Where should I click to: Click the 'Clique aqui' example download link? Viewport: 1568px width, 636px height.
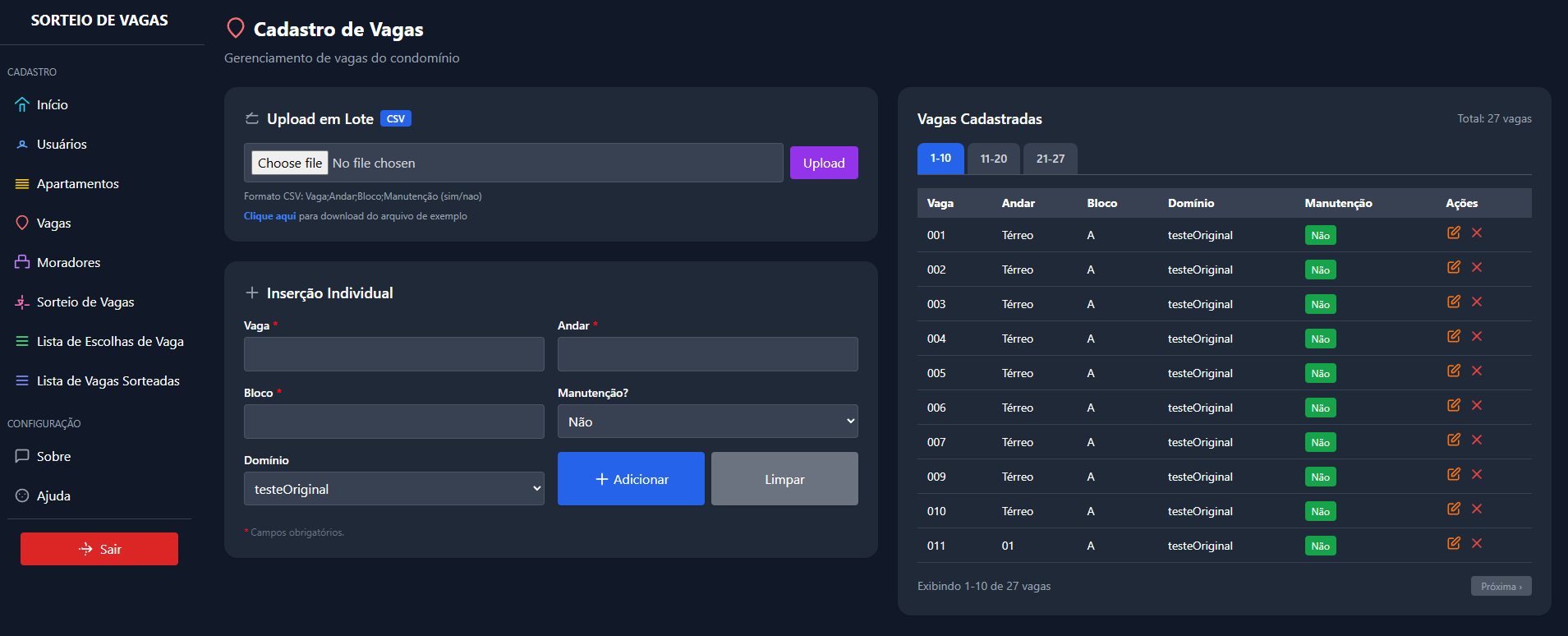pyautogui.click(x=269, y=216)
